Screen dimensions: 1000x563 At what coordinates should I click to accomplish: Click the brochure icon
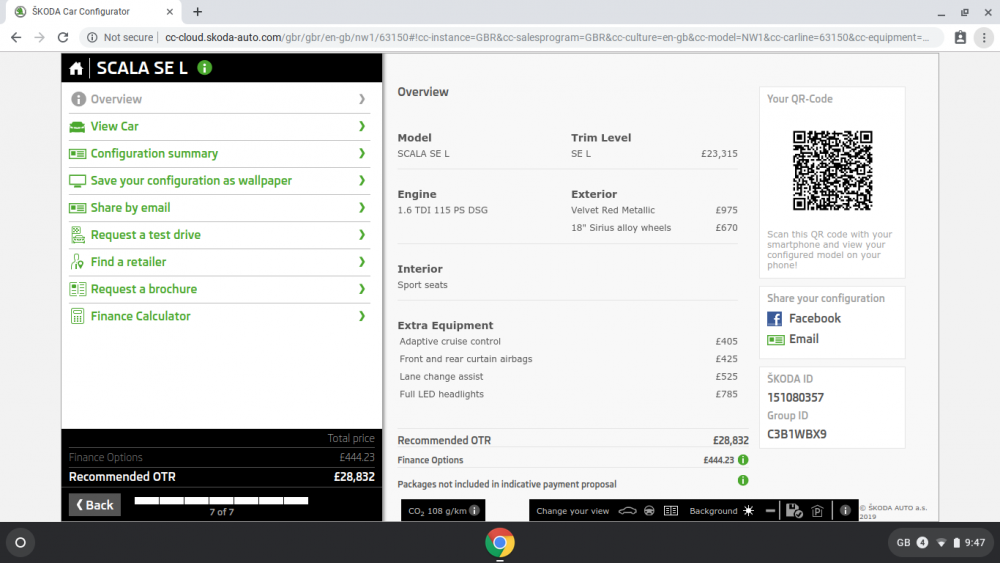click(77, 289)
